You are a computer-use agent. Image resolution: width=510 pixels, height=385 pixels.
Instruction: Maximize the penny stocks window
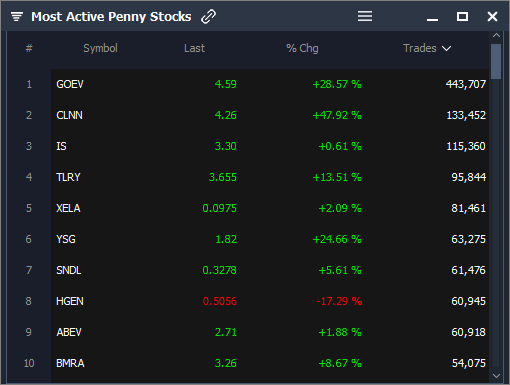462,16
